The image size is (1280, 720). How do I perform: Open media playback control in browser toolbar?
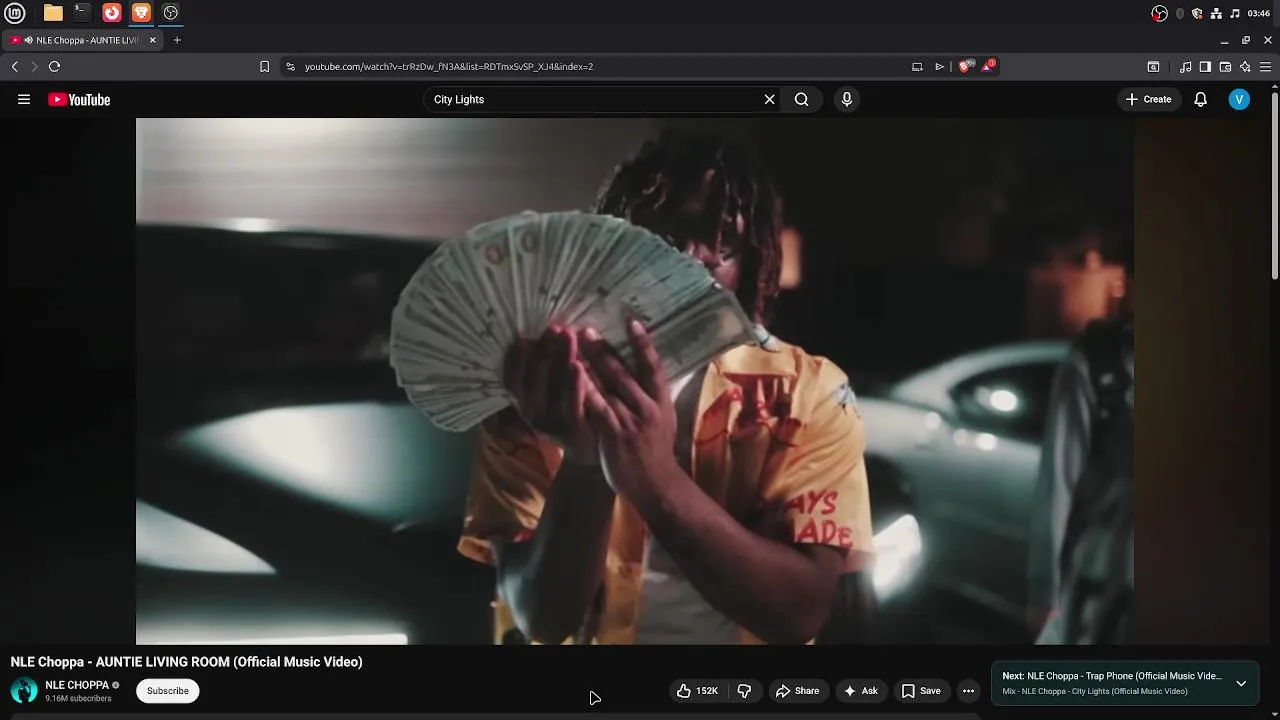1186,67
